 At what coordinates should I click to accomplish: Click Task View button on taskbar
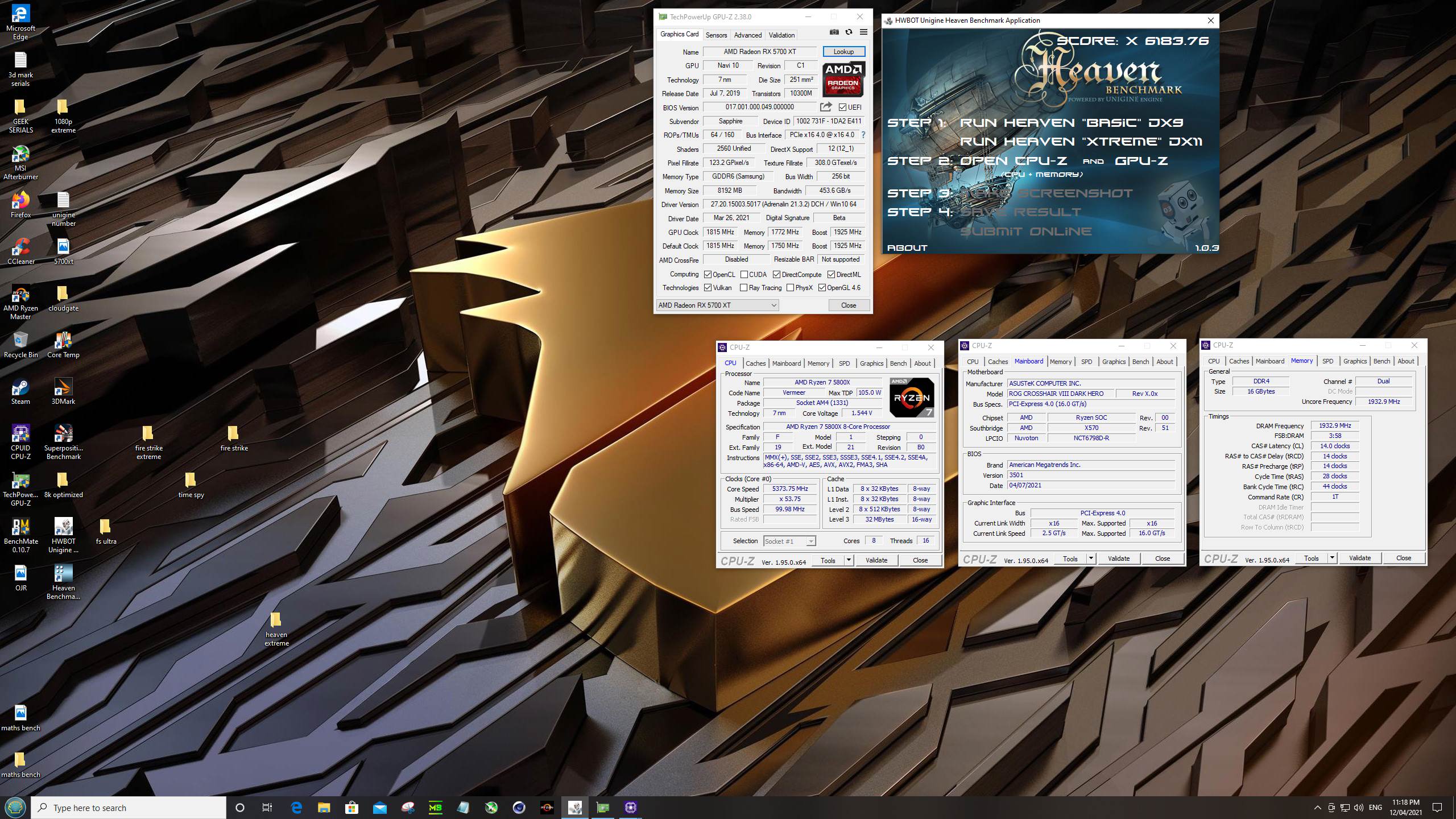point(267,808)
